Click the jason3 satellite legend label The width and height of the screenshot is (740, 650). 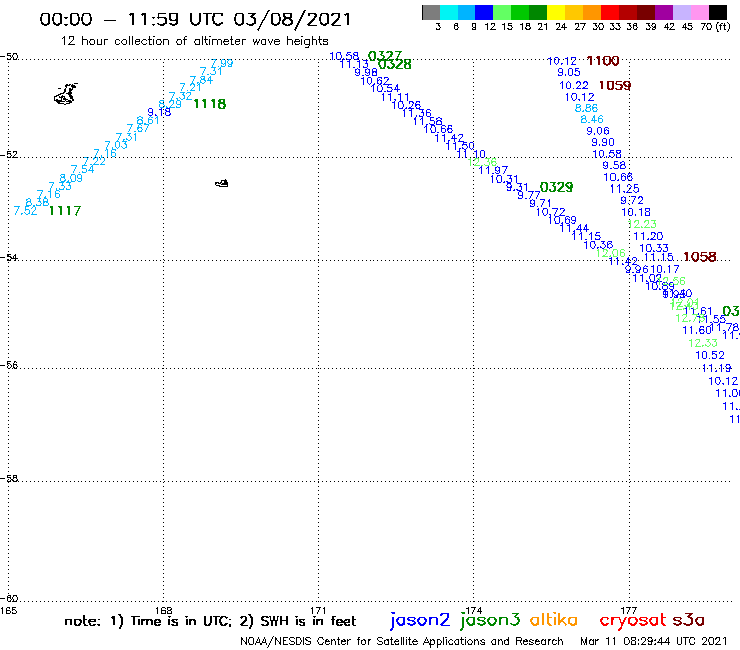tap(490, 621)
